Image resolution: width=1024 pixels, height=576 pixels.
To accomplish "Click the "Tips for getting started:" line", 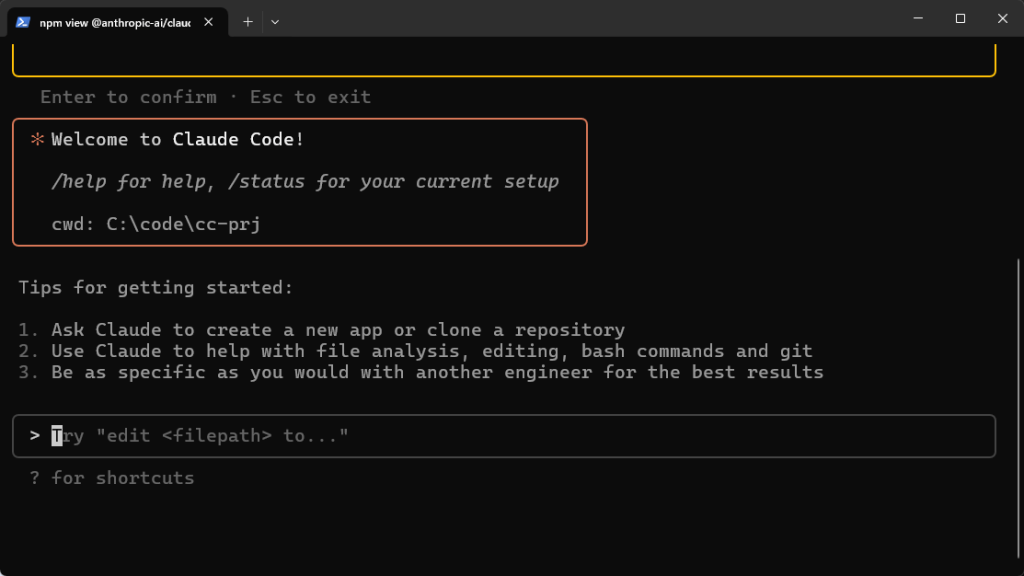I will 156,287.
